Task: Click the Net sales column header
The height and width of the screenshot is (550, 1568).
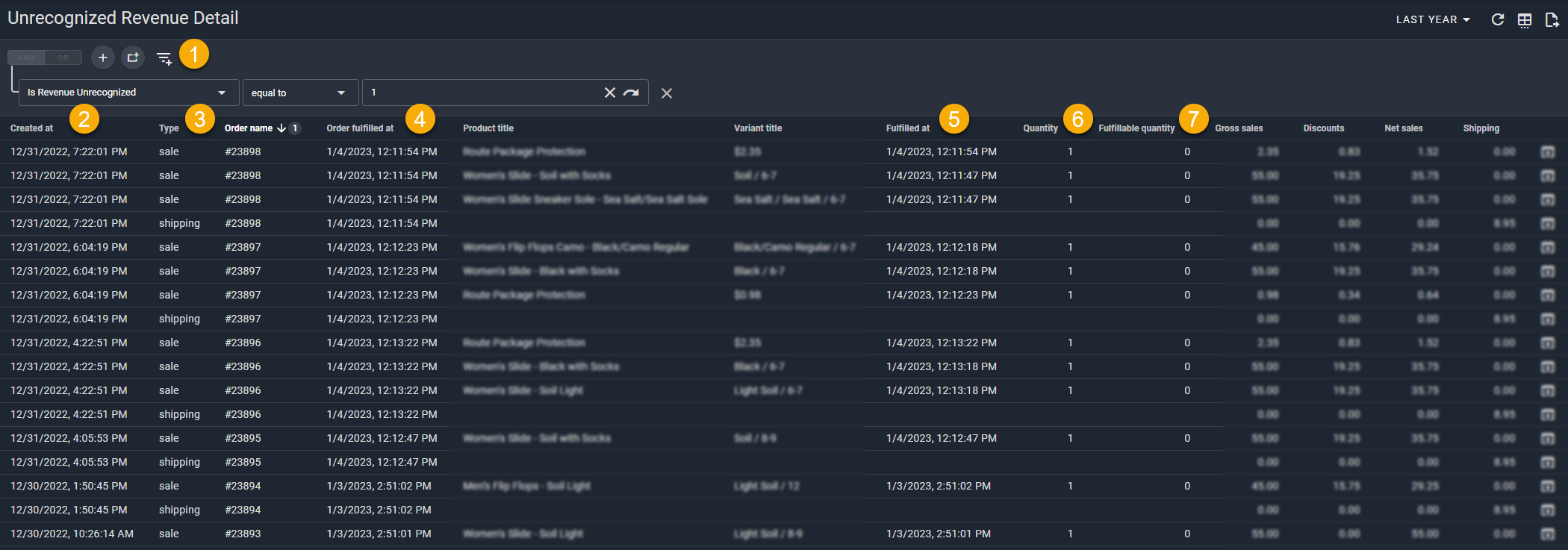Action: pyautogui.click(x=1403, y=128)
